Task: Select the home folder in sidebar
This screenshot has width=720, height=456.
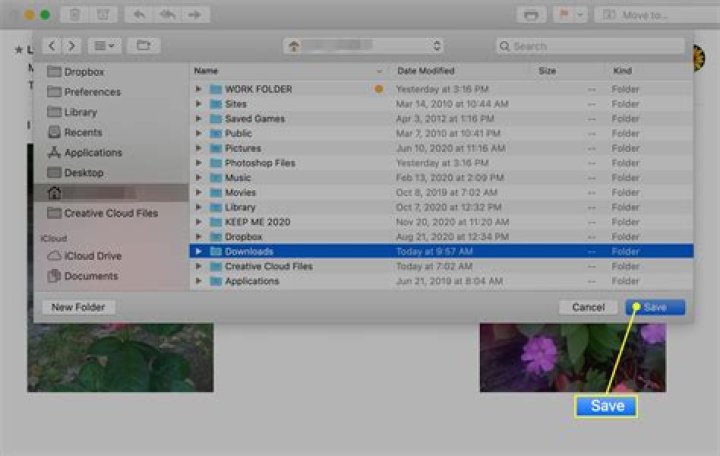Action: point(110,193)
